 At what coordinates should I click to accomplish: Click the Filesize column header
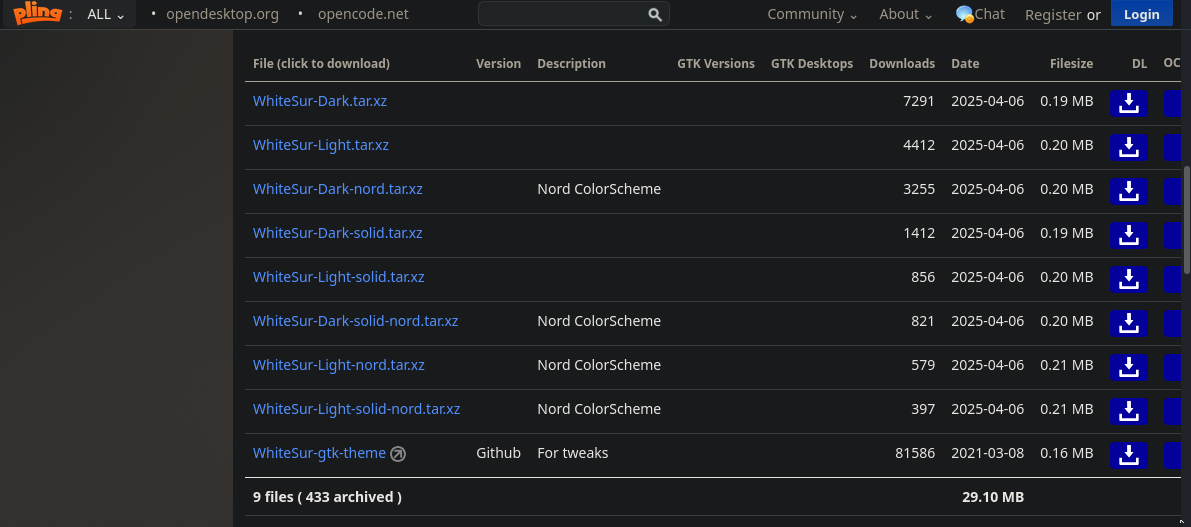tap(1071, 64)
